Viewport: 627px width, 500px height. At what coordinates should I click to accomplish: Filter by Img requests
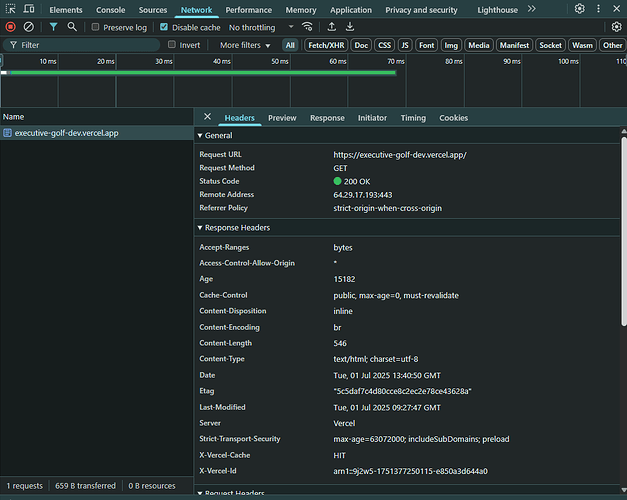[451, 45]
